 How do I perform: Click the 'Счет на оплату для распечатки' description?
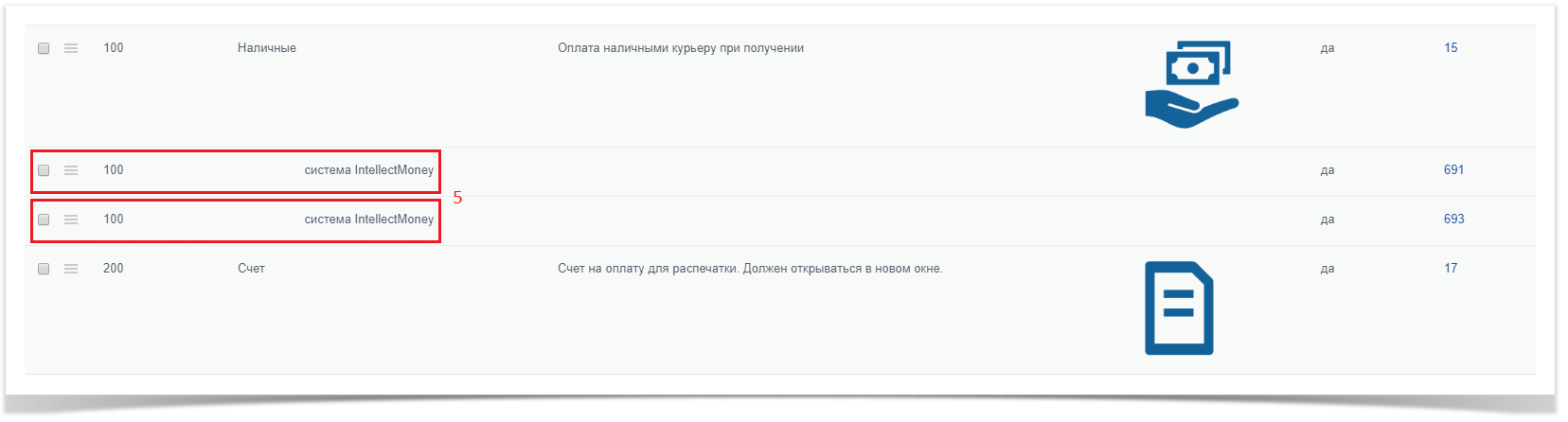(x=749, y=269)
